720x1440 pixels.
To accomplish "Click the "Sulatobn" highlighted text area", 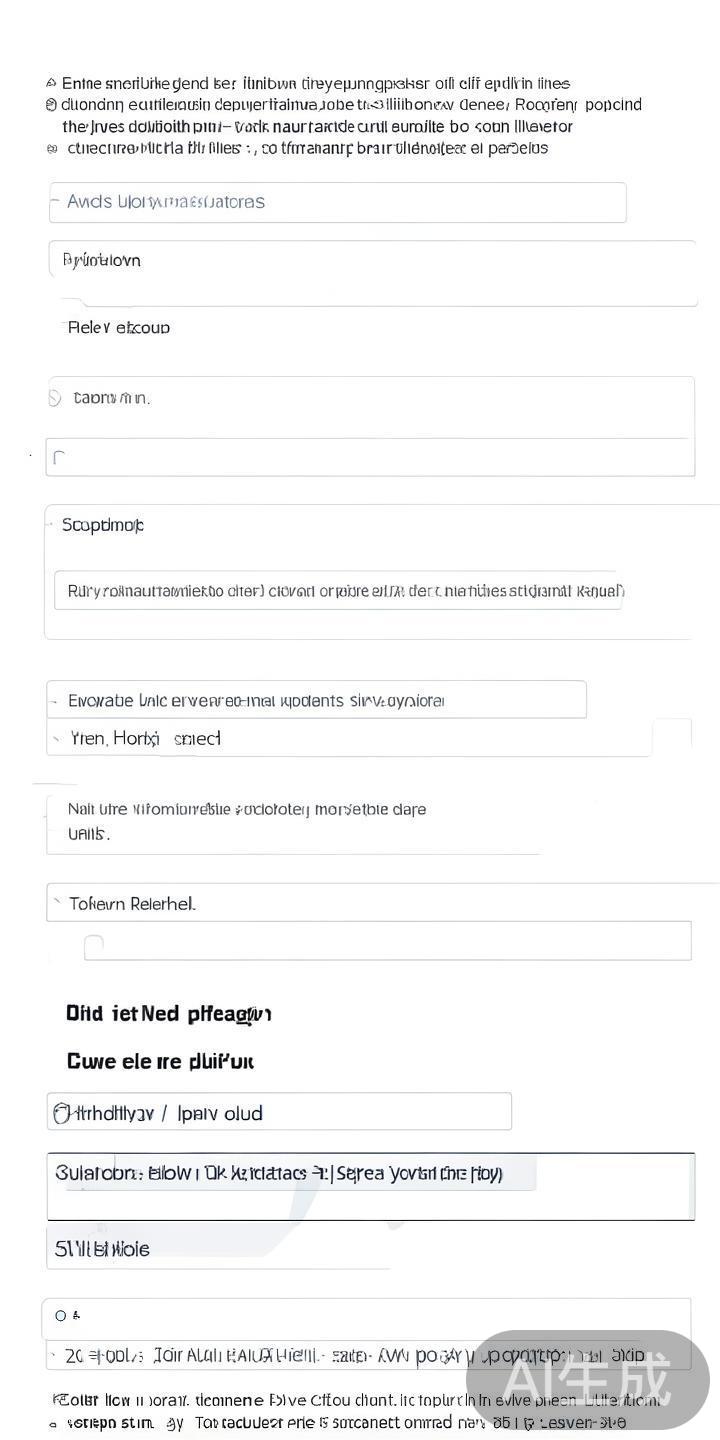I will (290, 1173).
